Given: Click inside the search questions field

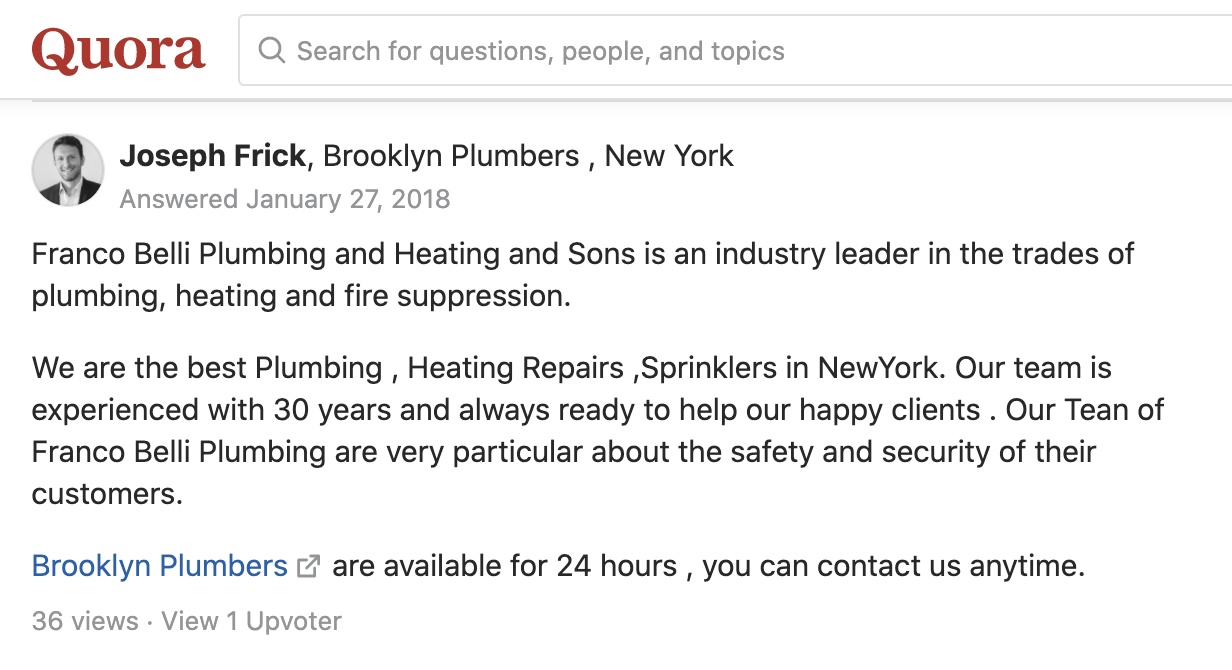Looking at the screenshot, I should (x=700, y=49).
